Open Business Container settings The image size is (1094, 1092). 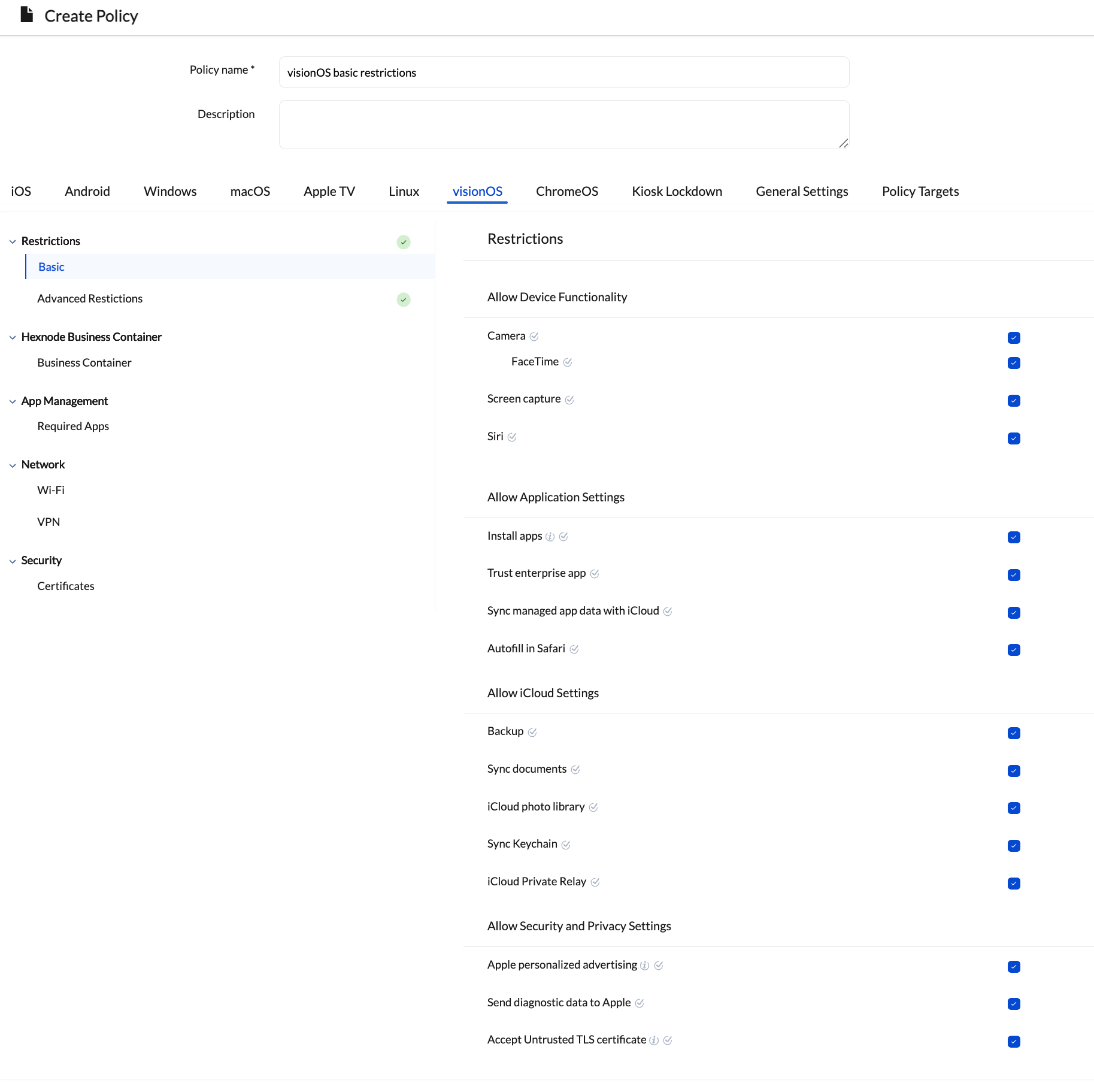click(84, 362)
